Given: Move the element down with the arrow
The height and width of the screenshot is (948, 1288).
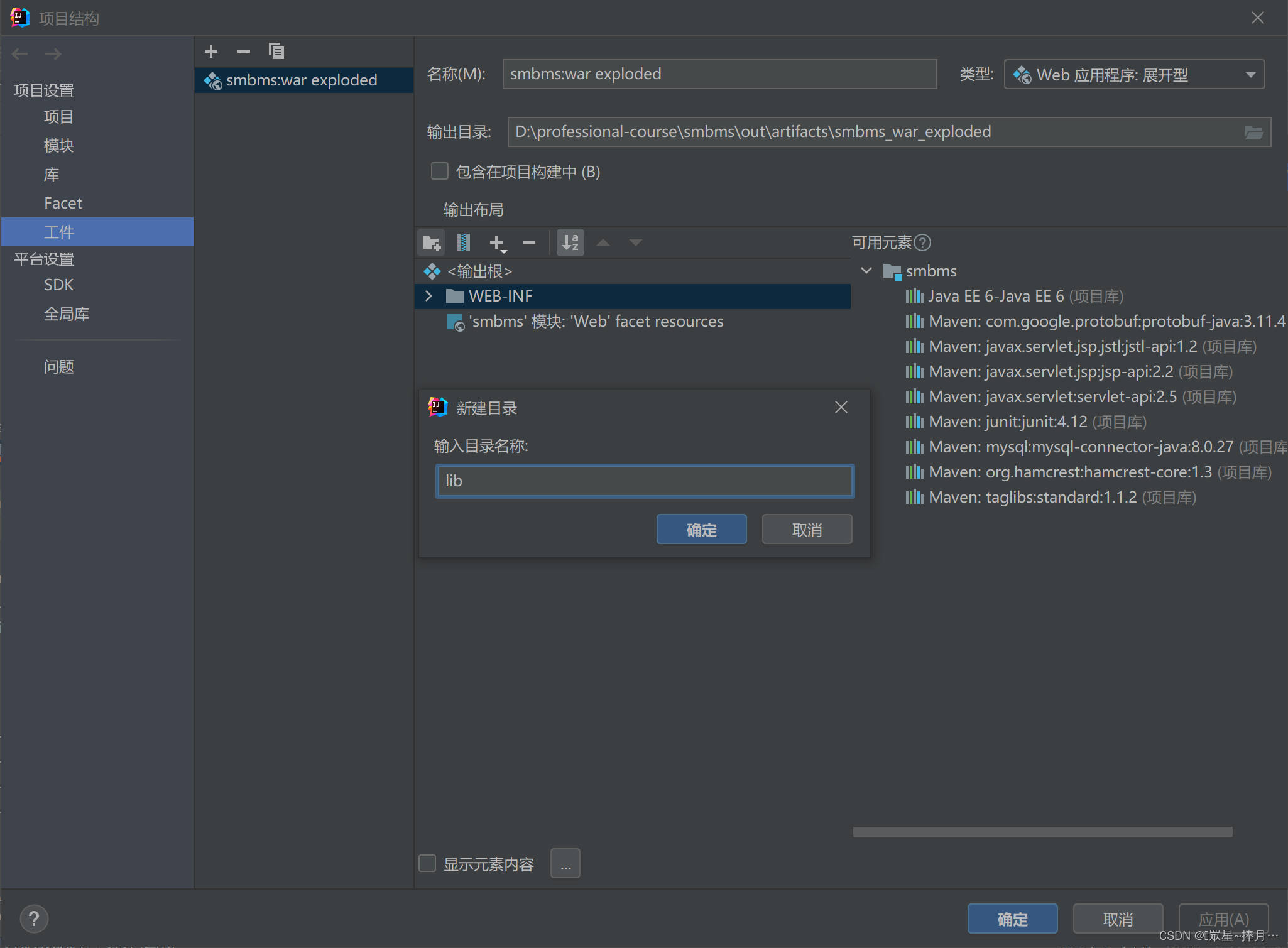Looking at the screenshot, I should coord(636,242).
